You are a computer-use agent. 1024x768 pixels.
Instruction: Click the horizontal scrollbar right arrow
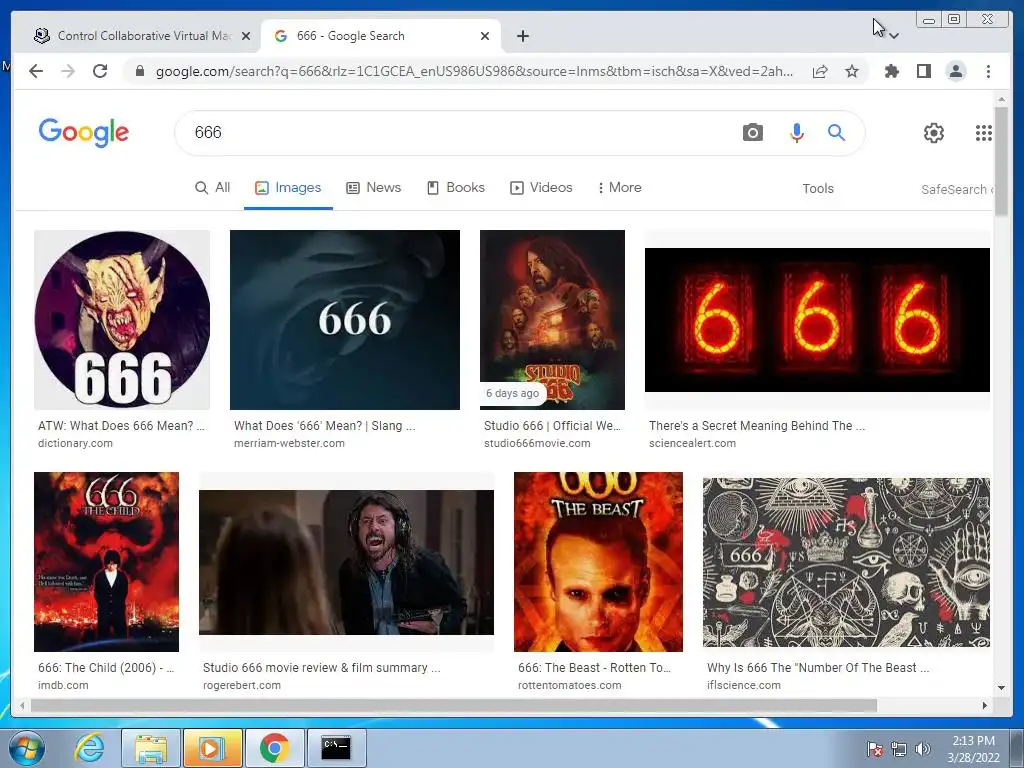985,705
